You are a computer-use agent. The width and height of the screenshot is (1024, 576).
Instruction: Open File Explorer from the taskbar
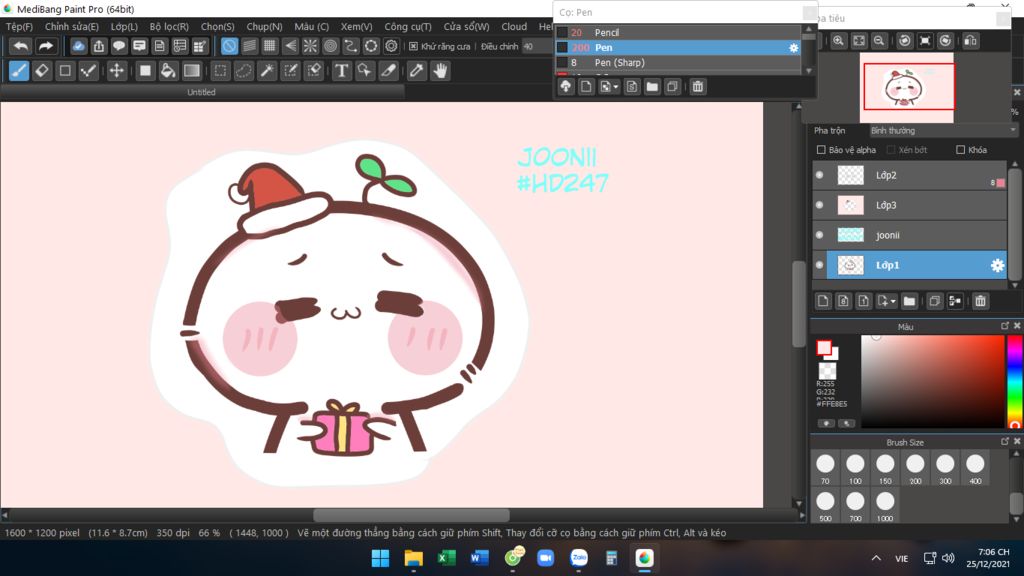[x=413, y=558]
